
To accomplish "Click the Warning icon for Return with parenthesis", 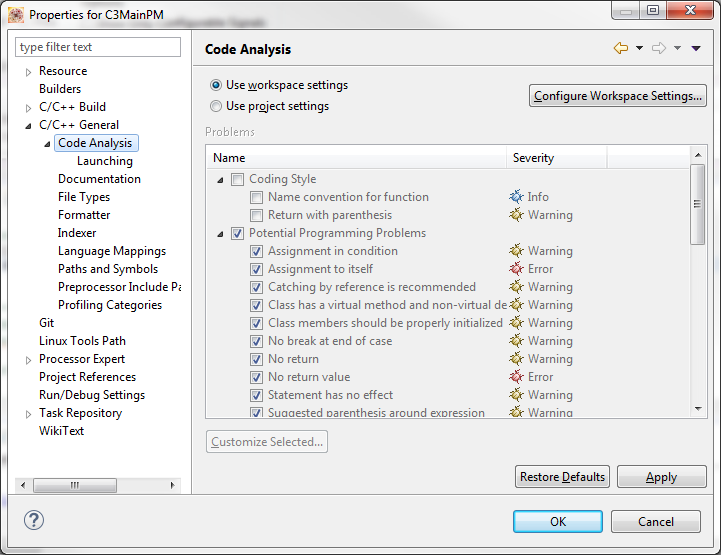I will pyautogui.click(x=516, y=215).
